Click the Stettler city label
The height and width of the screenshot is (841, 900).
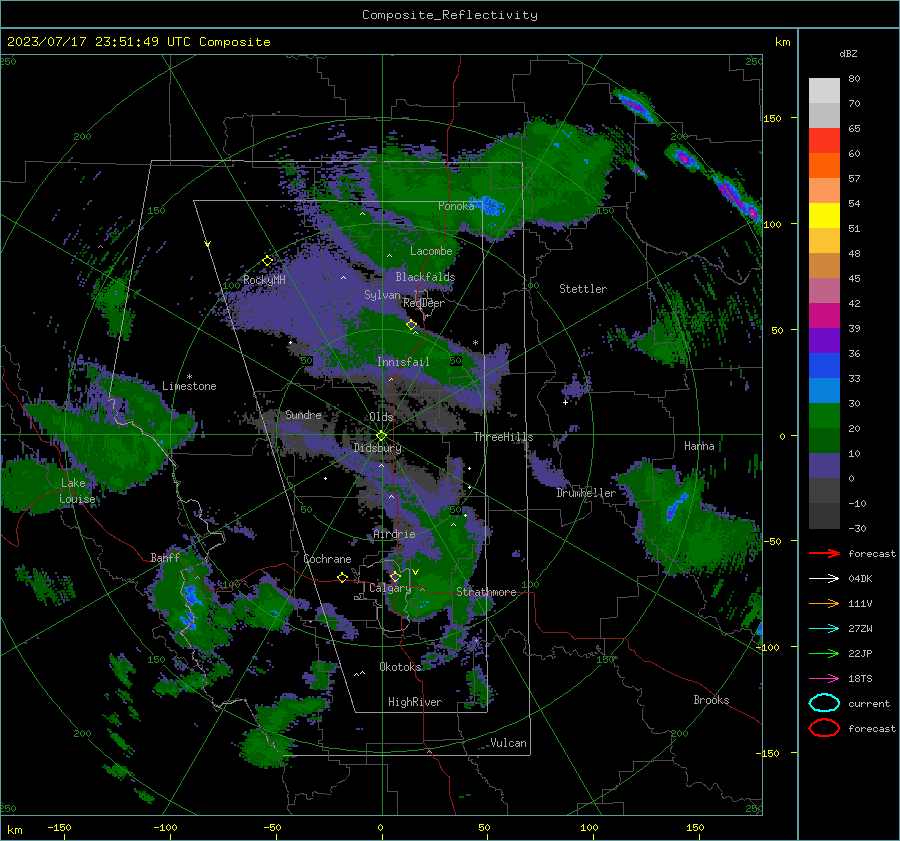(x=583, y=289)
